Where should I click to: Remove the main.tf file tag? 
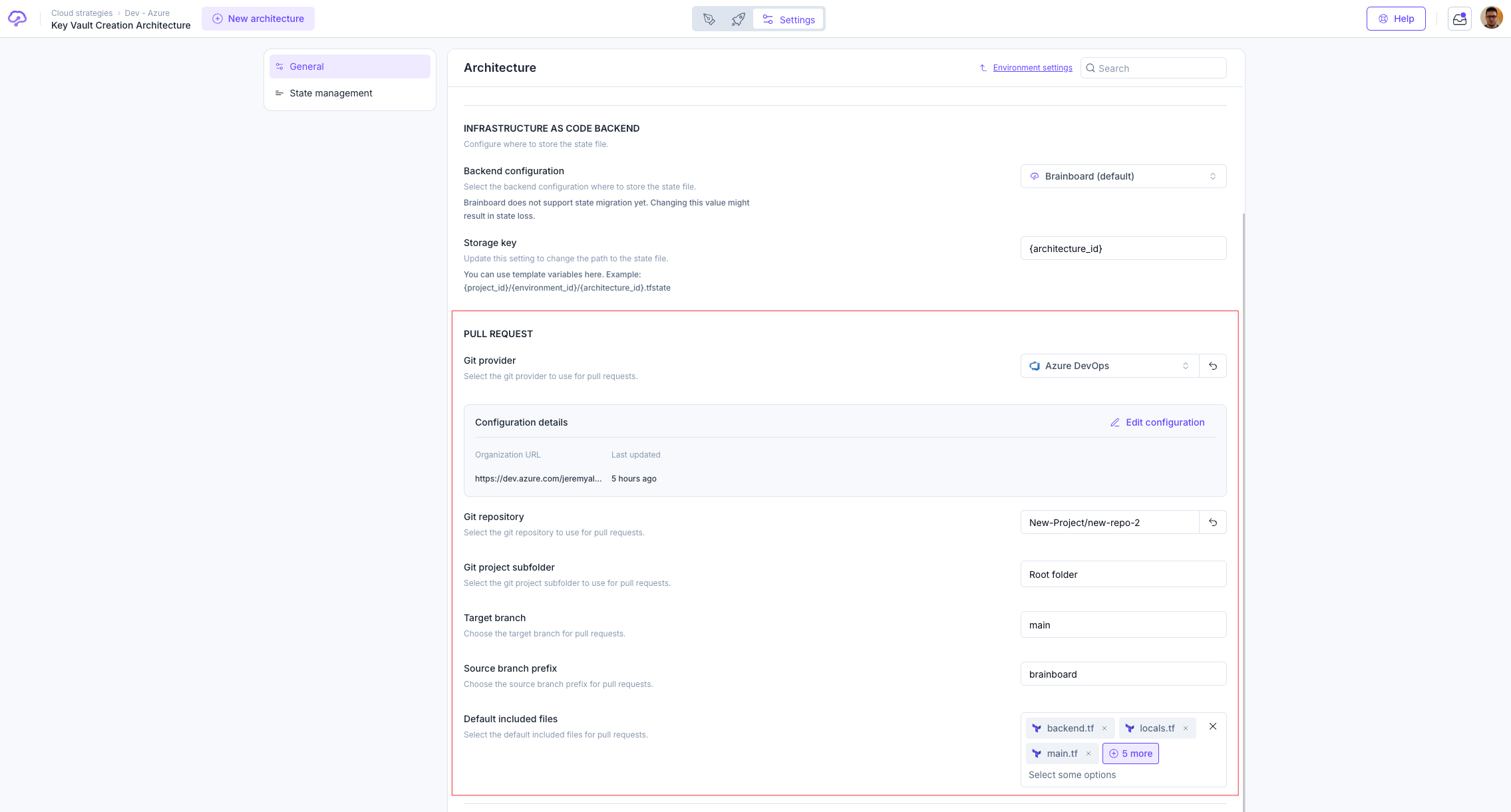pyautogui.click(x=1089, y=753)
